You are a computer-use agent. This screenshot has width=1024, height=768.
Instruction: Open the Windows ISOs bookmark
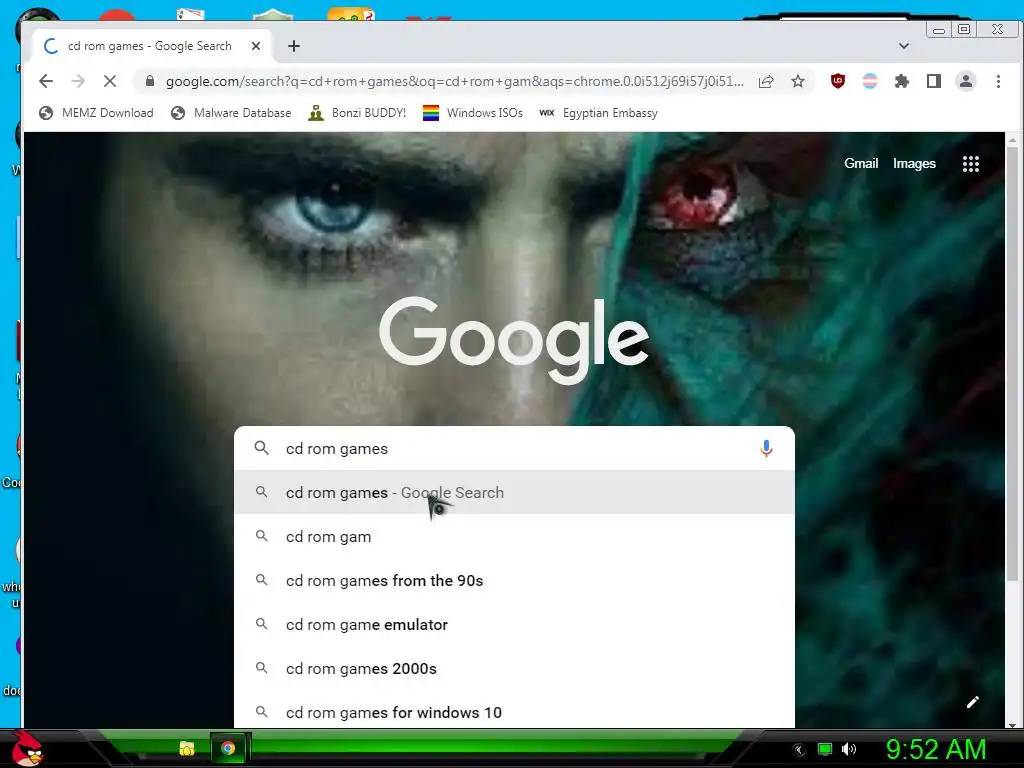(x=473, y=113)
